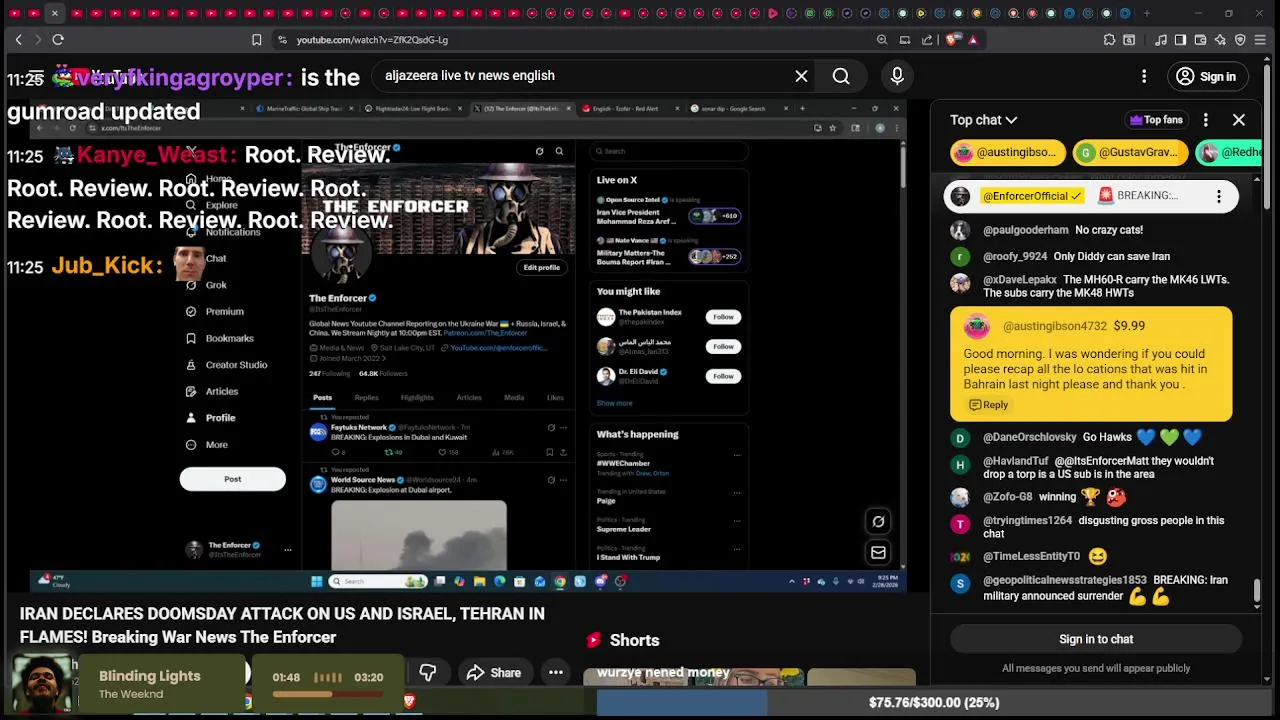Expand the Top chat dropdown
Image resolution: width=1280 pixels, height=720 pixels.
pyautogui.click(x=984, y=120)
